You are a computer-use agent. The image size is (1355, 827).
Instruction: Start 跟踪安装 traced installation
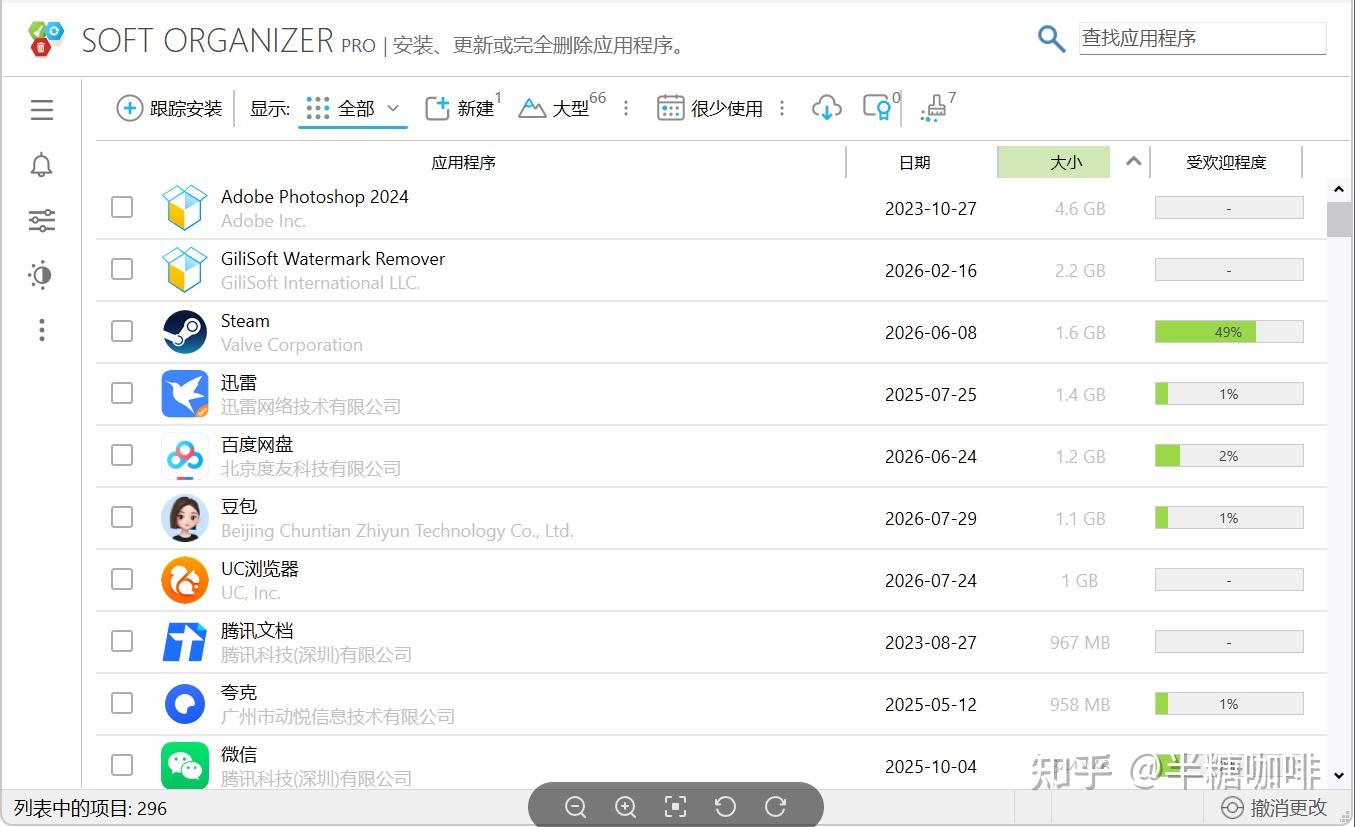[170, 108]
